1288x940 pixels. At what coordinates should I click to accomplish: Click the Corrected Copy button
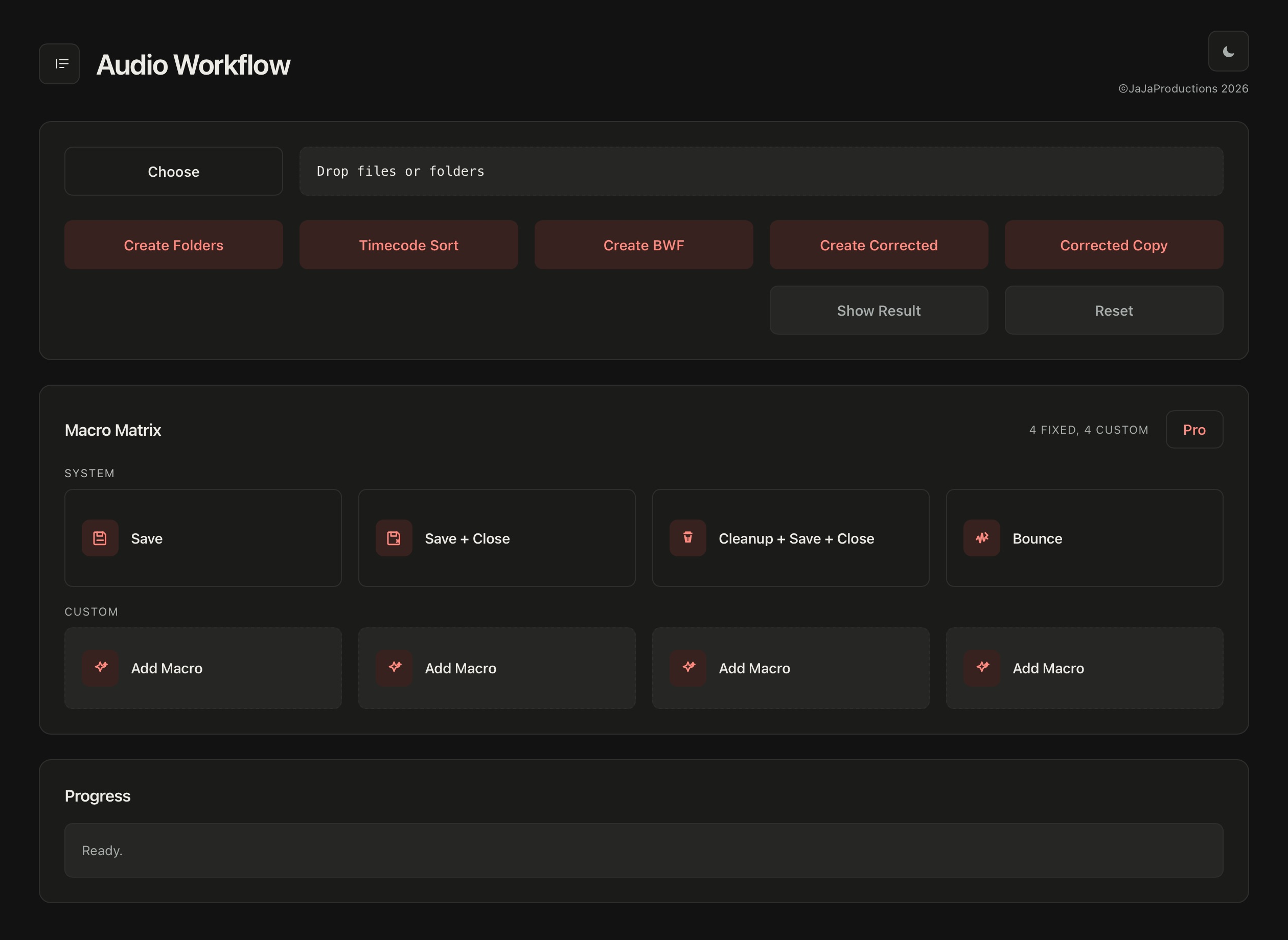1114,245
